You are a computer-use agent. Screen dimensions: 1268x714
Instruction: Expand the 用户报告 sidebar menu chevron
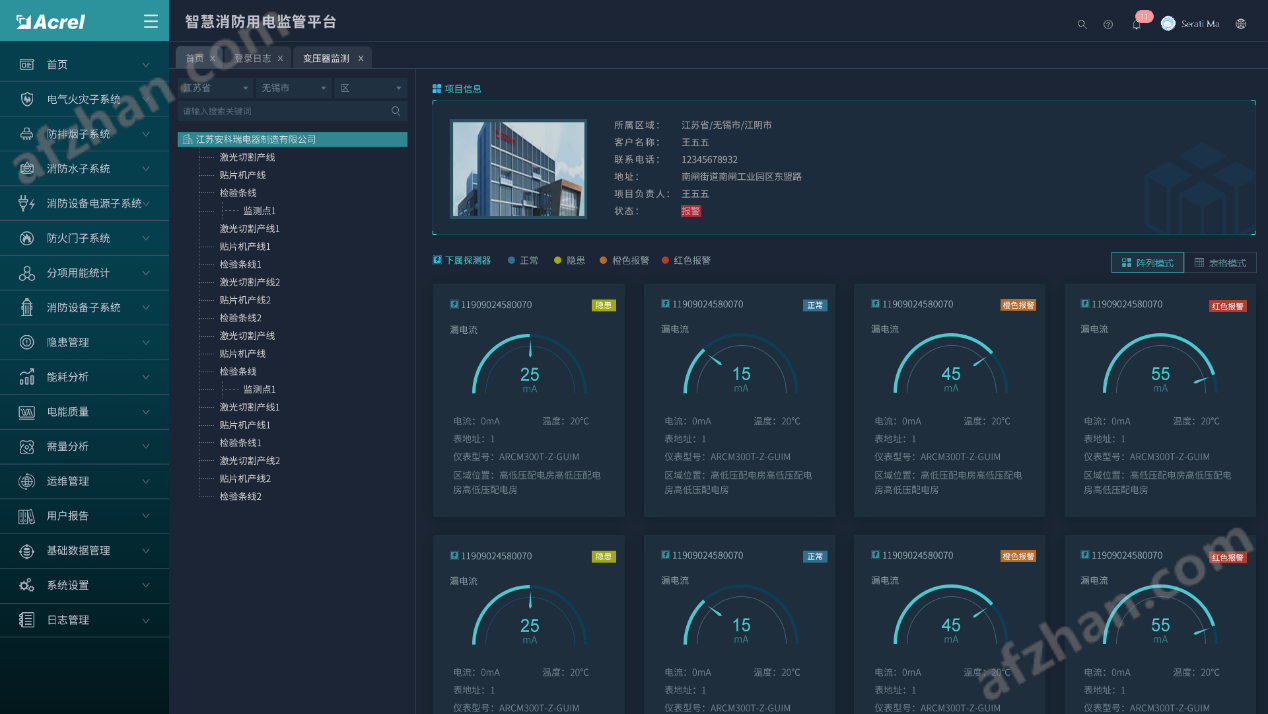146,516
